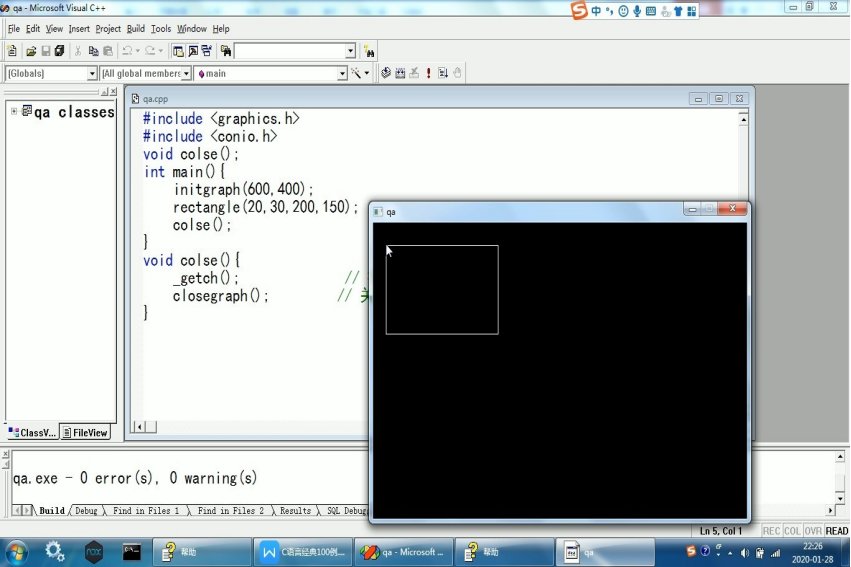Toggle the OVR overtype indicator in status bar
The height and width of the screenshot is (567, 851).
[x=813, y=531]
